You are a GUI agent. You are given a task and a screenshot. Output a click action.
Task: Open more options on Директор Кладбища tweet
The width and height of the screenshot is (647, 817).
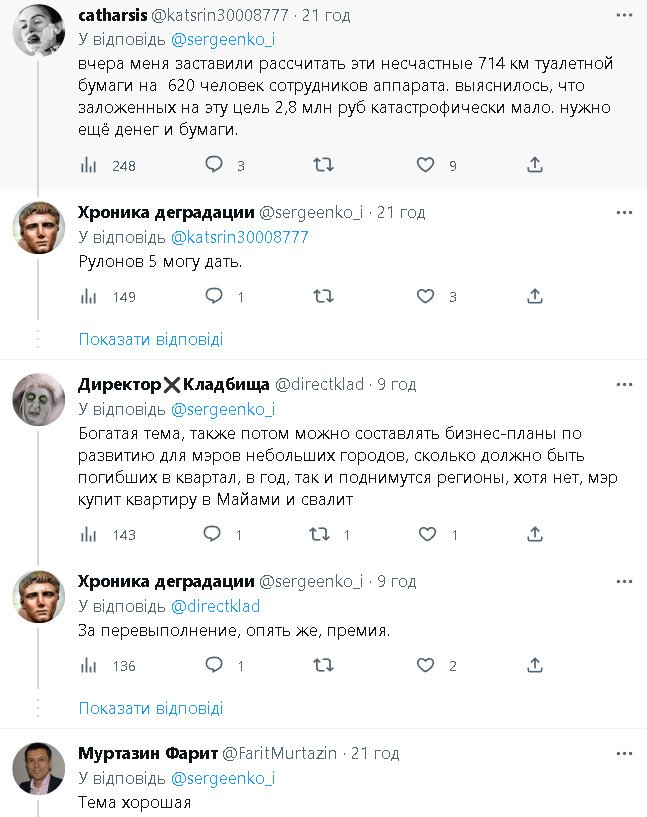click(625, 384)
